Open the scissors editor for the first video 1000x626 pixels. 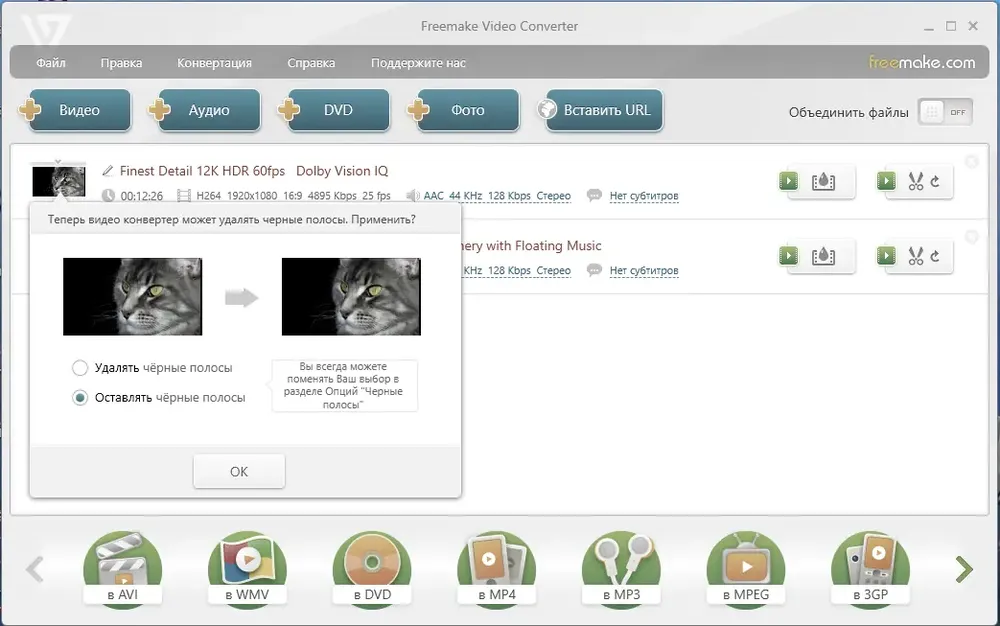click(915, 182)
